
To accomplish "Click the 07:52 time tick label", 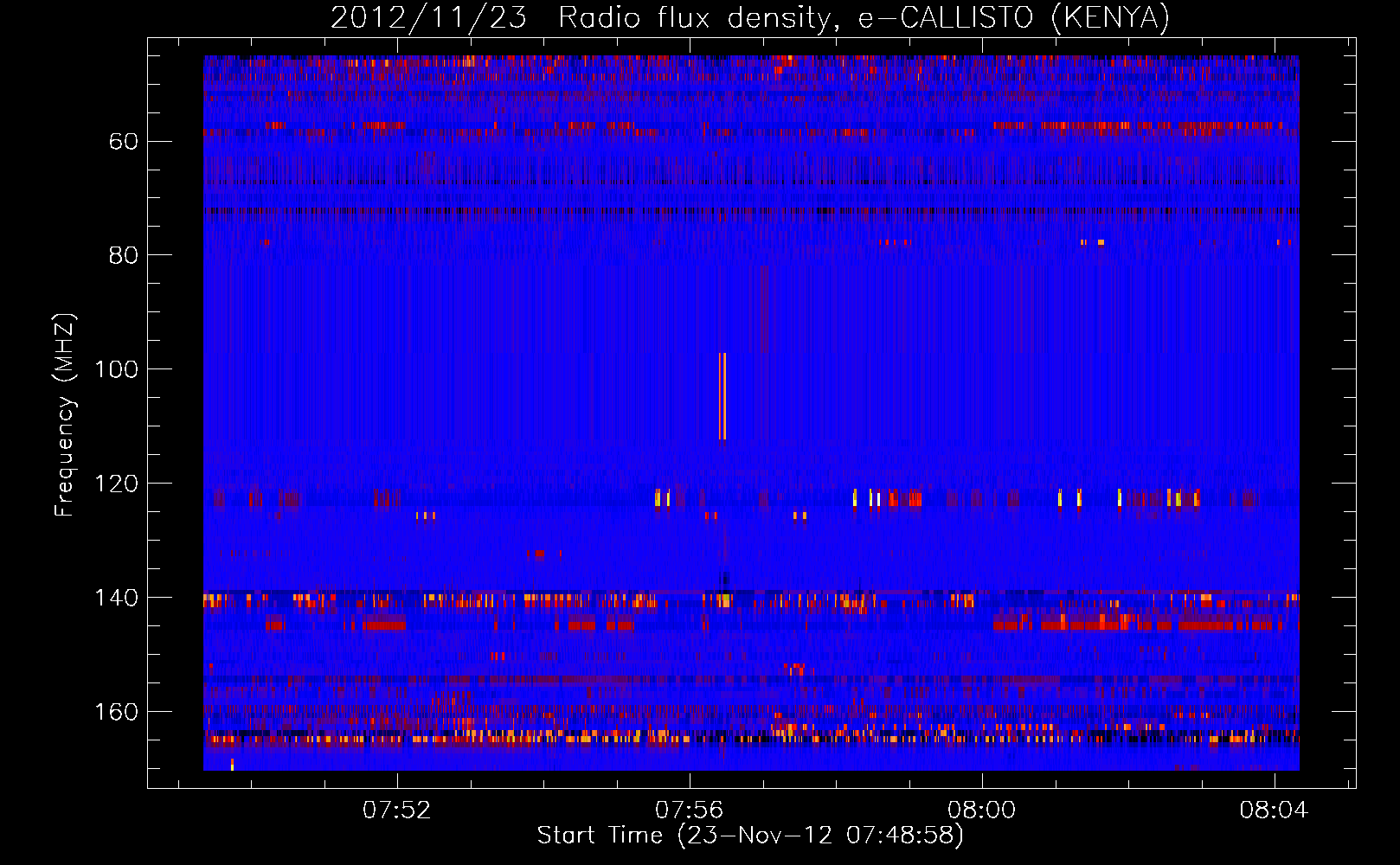I will pyautogui.click(x=397, y=811).
